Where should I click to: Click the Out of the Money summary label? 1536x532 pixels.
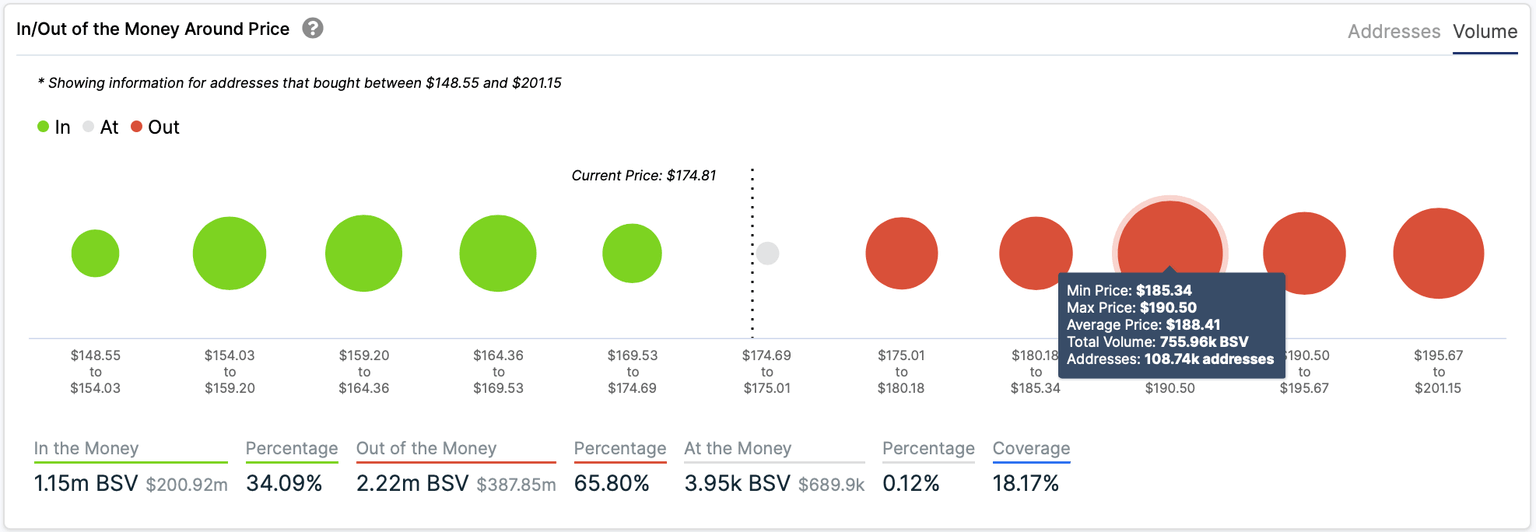[426, 449]
